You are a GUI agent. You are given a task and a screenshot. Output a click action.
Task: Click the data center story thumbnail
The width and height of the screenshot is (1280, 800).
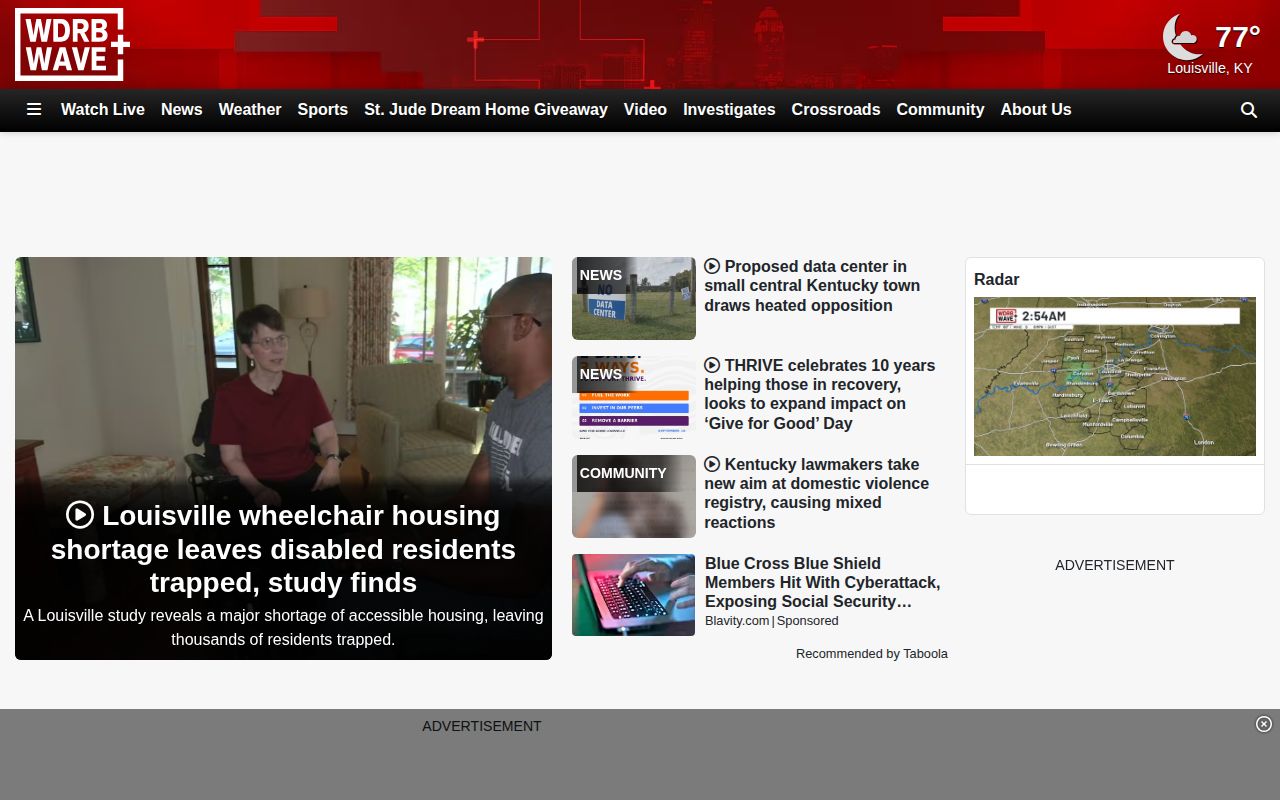(634, 298)
